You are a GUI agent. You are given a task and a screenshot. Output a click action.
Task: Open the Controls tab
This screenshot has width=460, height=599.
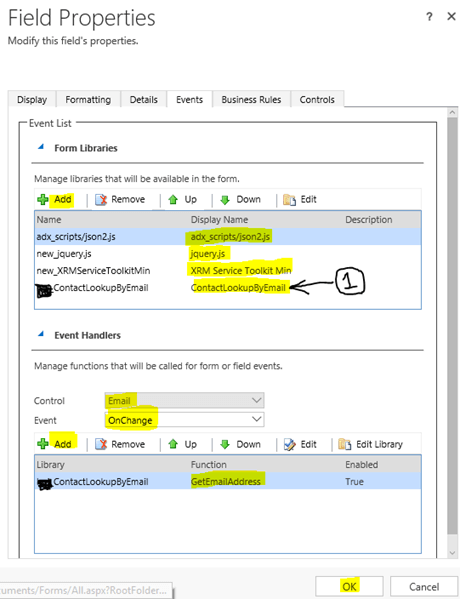tap(317, 100)
